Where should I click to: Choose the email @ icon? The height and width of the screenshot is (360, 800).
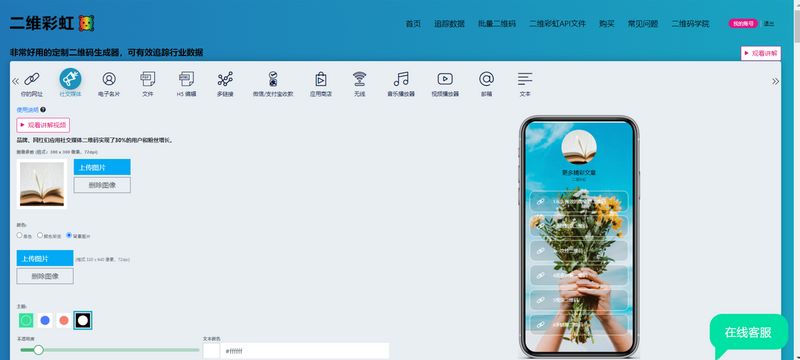click(x=486, y=79)
